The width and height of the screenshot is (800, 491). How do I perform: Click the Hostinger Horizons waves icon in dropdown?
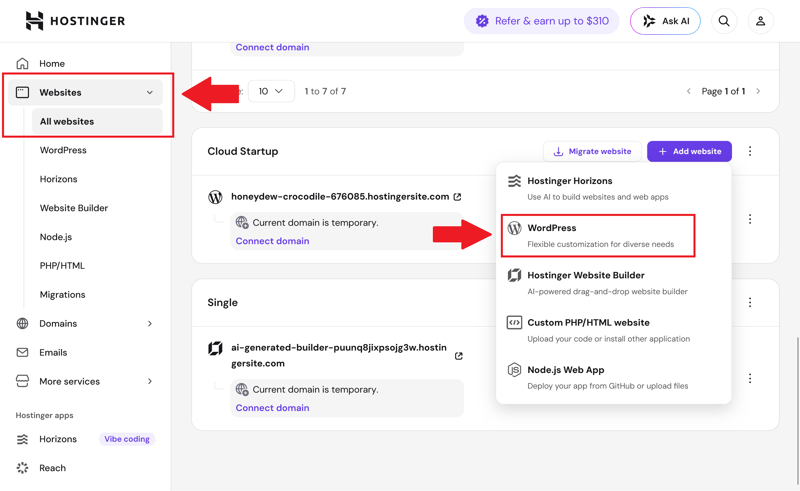click(x=514, y=181)
